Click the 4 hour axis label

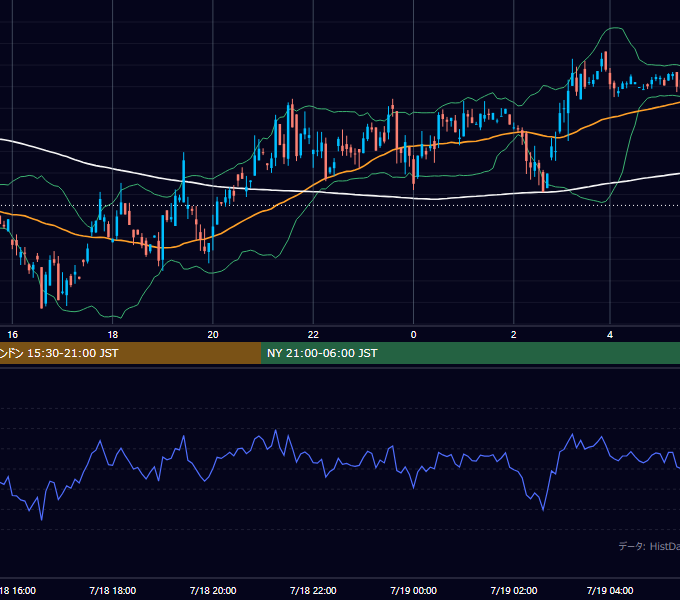click(610, 335)
